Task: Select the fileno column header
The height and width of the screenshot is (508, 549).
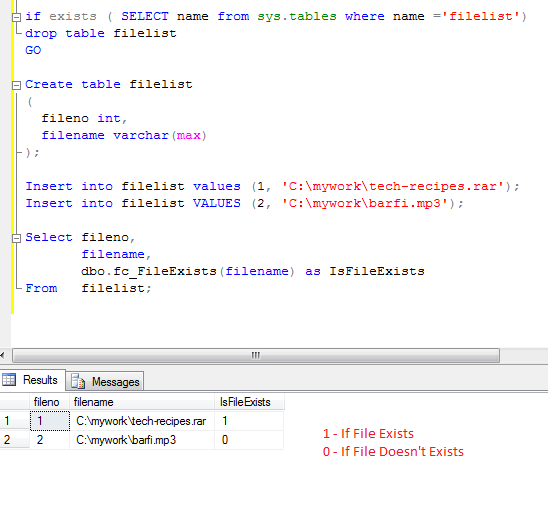Action: (50, 402)
